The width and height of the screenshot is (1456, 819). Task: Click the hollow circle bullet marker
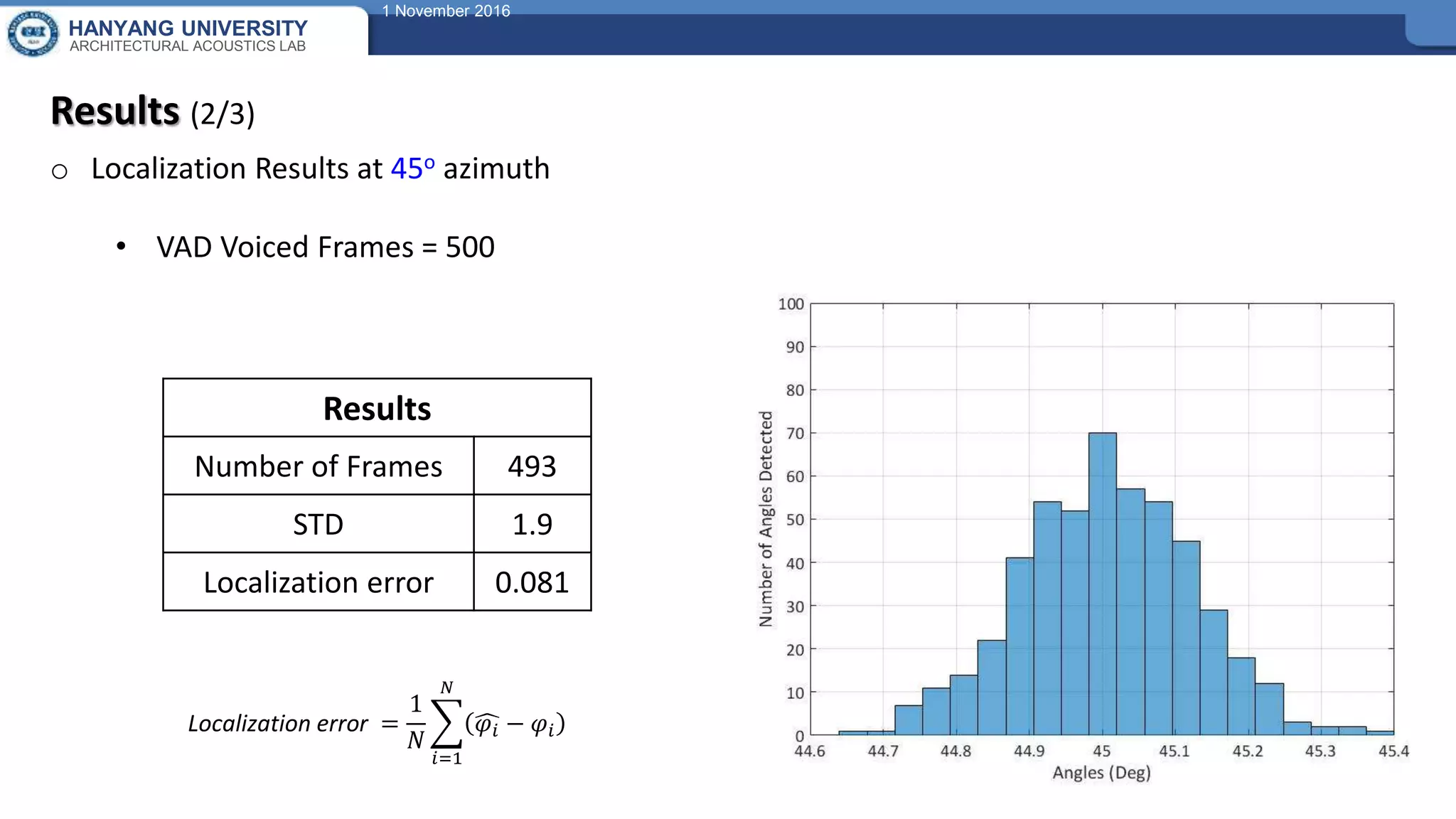tap(60, 171)
